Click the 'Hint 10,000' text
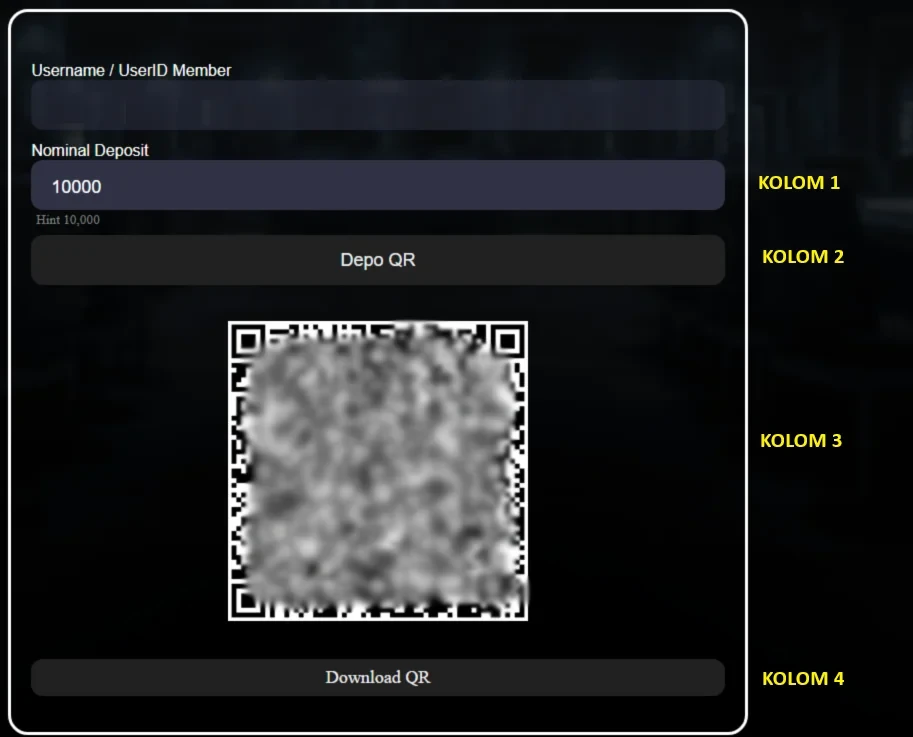The height and width of the screenshot is (737, 913). (x=68, y=219)
